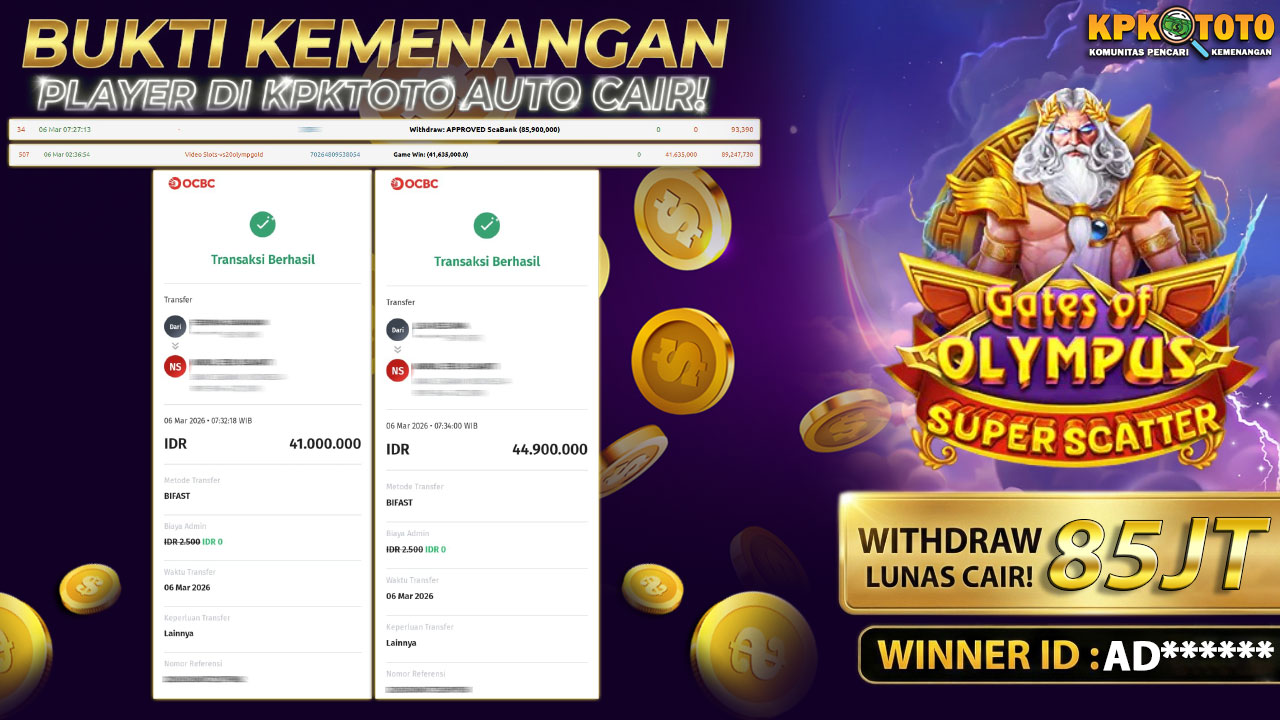Click the Transaksi Berhasil text on left receipt
The height and width of the screenshot is (720, 1280).
pyautogui.click(x=263, y=259)
